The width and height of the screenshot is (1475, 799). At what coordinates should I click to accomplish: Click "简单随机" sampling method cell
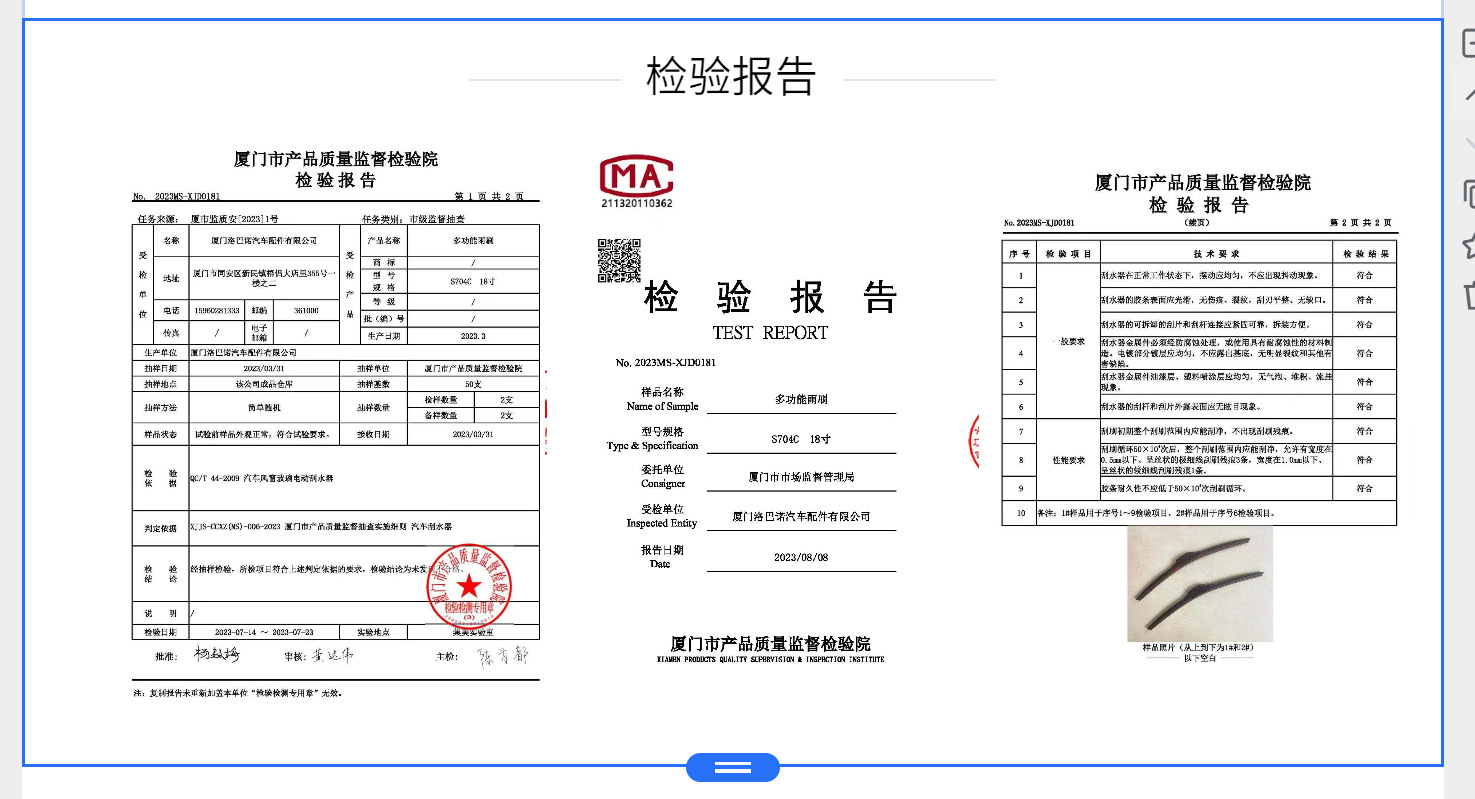point(264,408)
